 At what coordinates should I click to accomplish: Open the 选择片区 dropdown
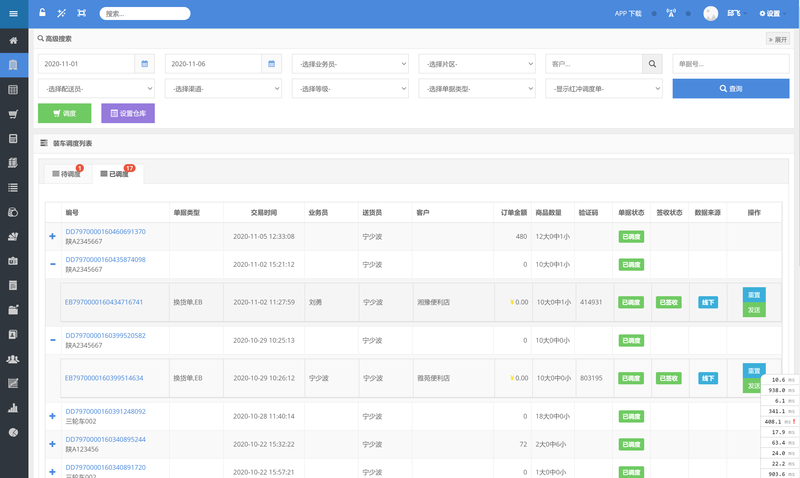coord(477,64)
